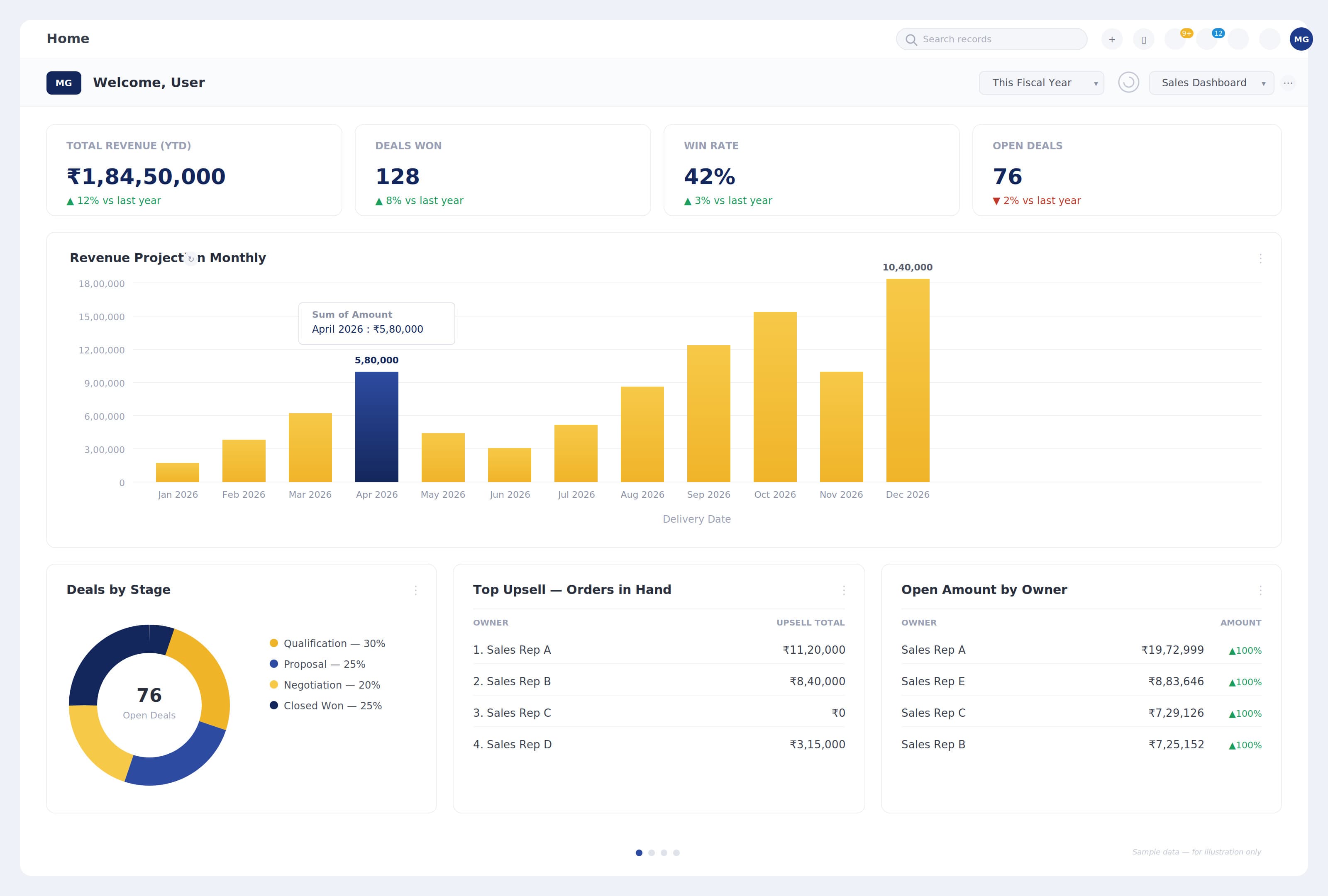Click the Closed Won — 25% legend swatch
The width and height of the screenshot is (1328, 896).
[274, 705]
